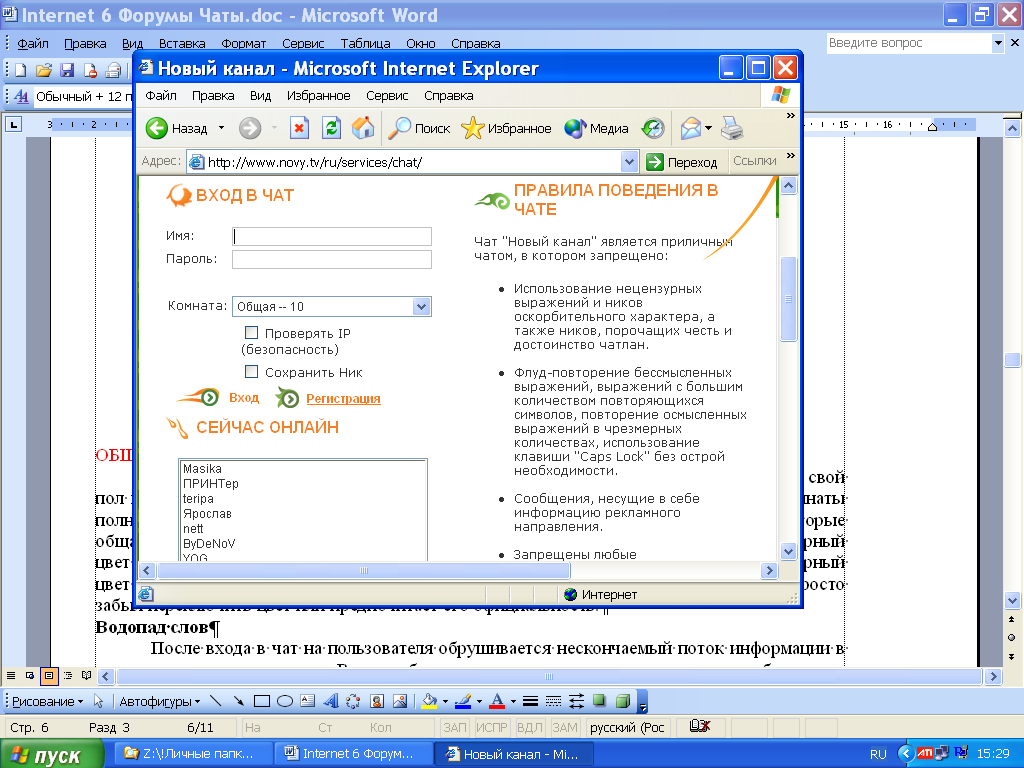
Task: Open the Избранное menu in Internet Explorer
Action: point(319,95)
